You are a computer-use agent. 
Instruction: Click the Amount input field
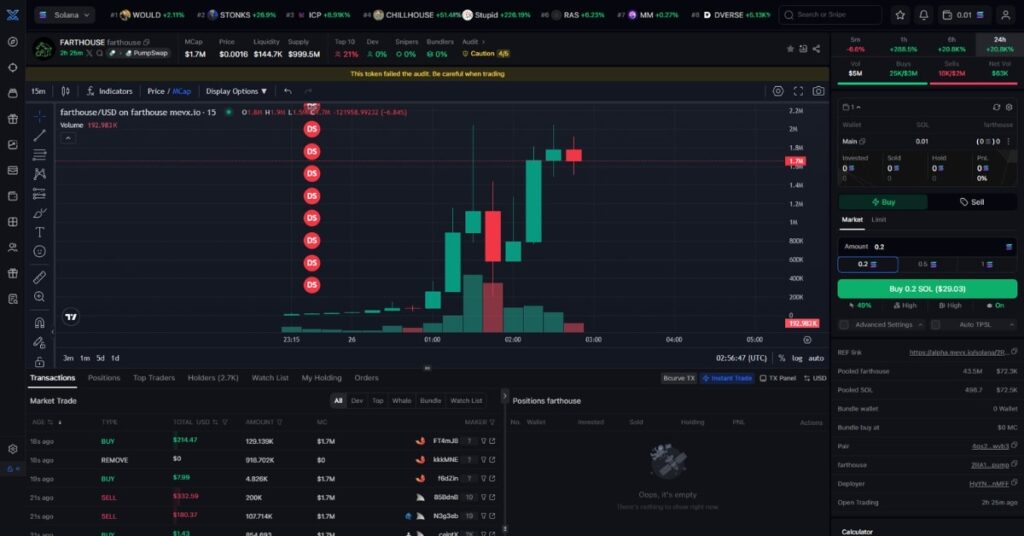pos(927,247)
